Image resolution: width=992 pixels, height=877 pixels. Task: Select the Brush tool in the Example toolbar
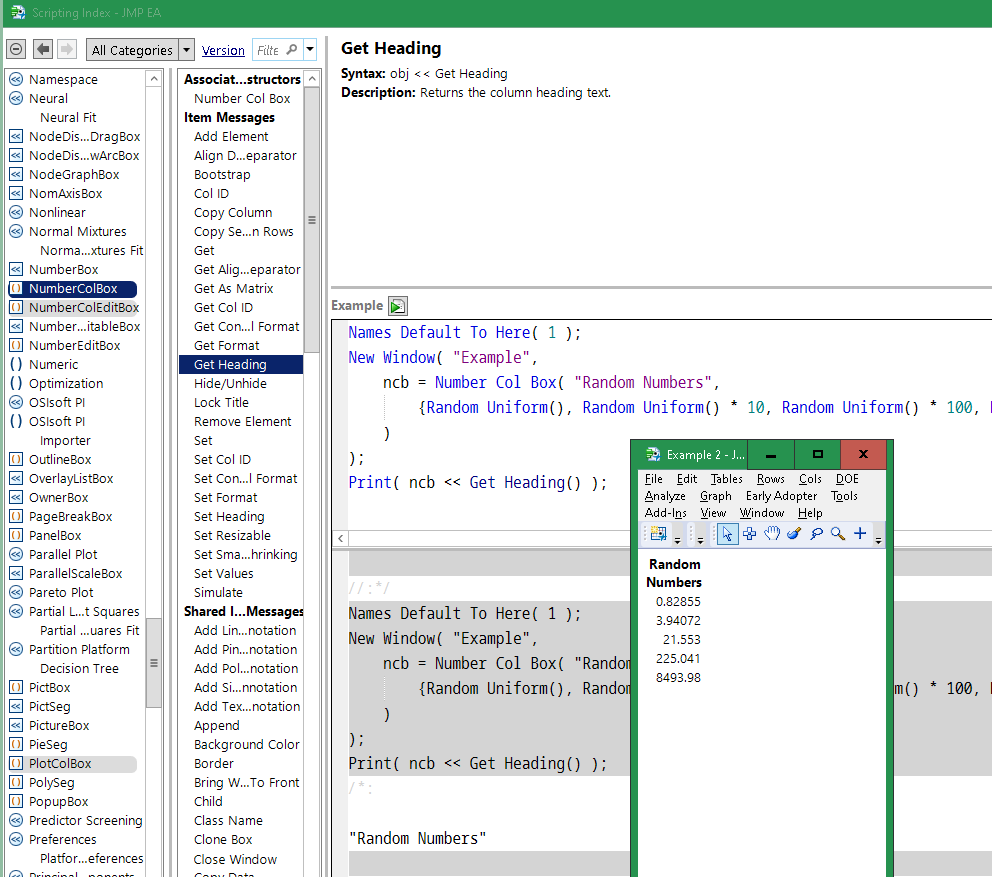[794, 535]
